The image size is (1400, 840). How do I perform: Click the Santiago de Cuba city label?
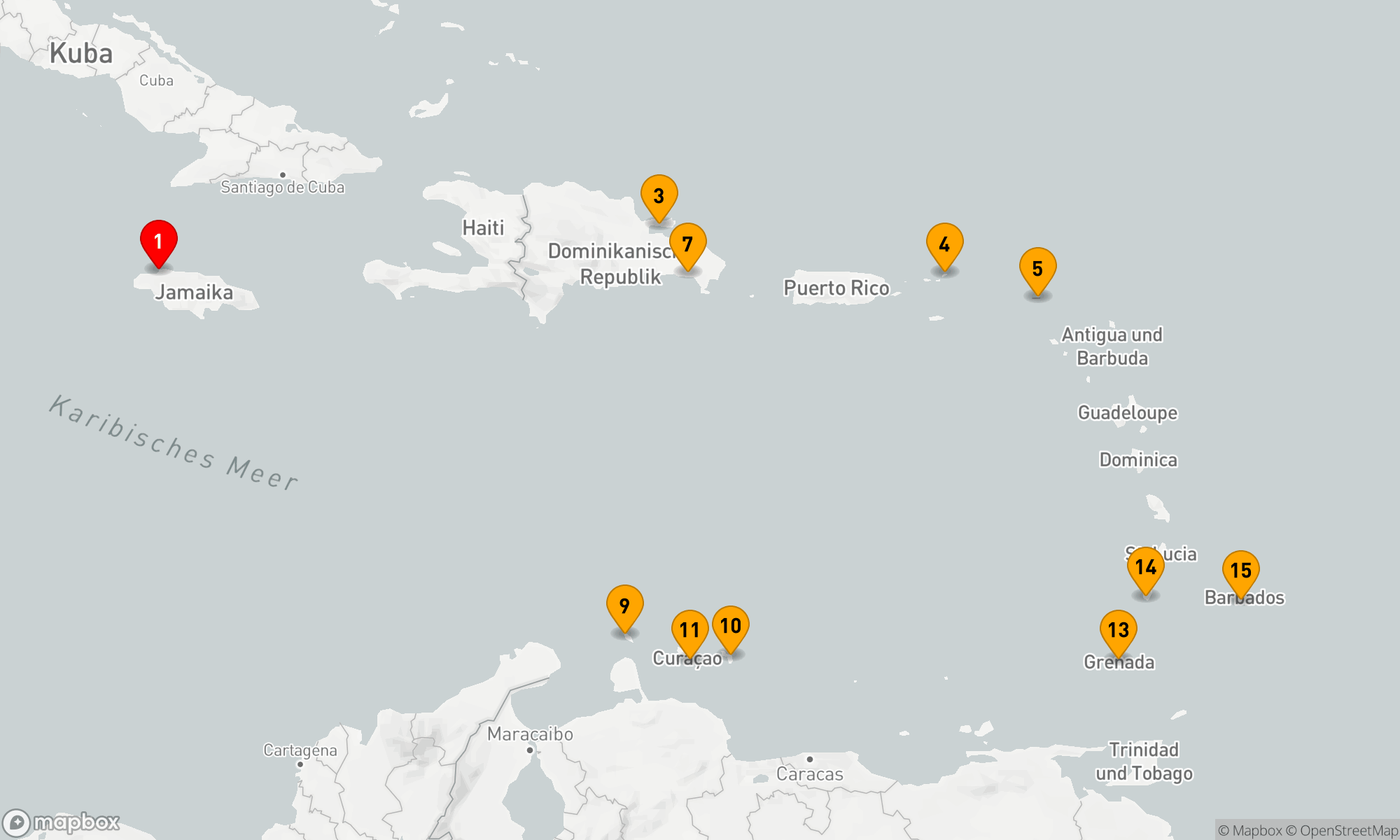[x=283, y=187]
